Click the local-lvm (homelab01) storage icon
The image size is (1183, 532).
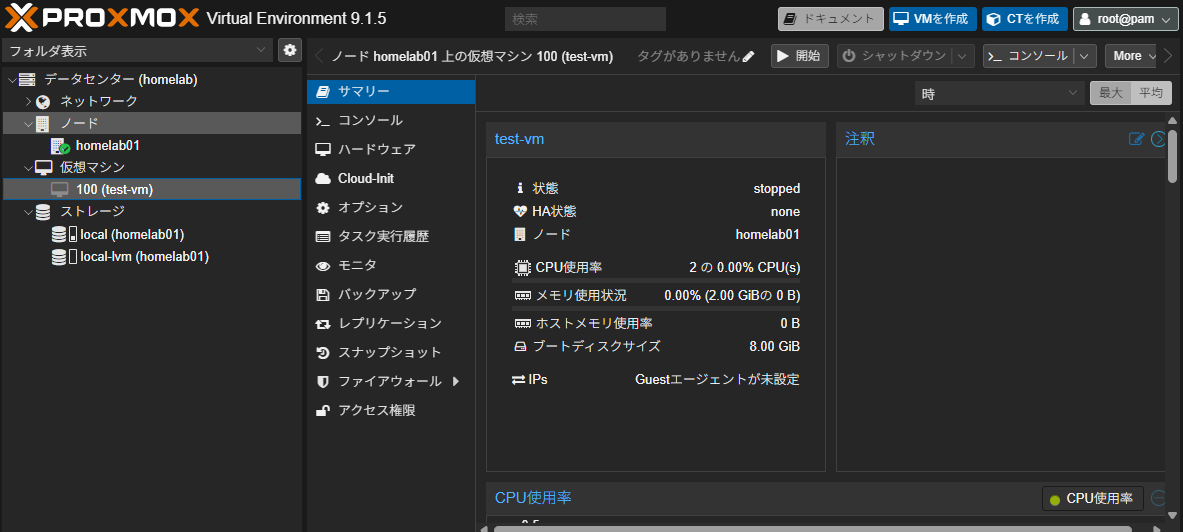(63, 257)
